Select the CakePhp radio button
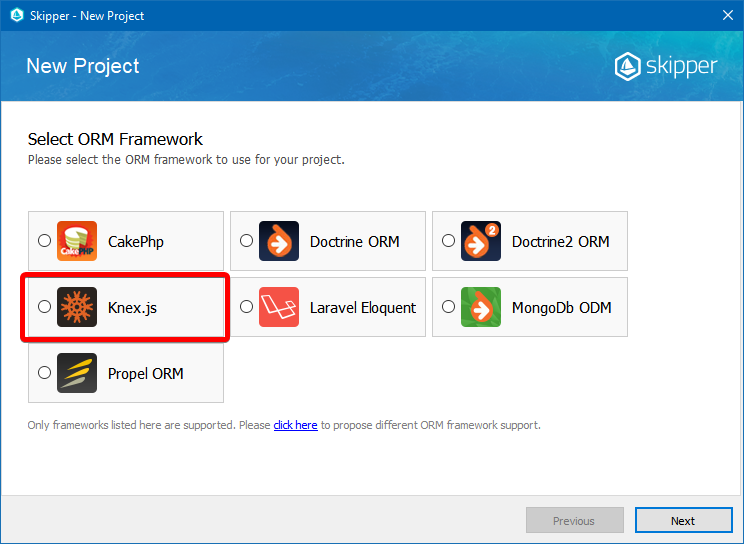Screen dimensions: 744x544 [45, 241]
